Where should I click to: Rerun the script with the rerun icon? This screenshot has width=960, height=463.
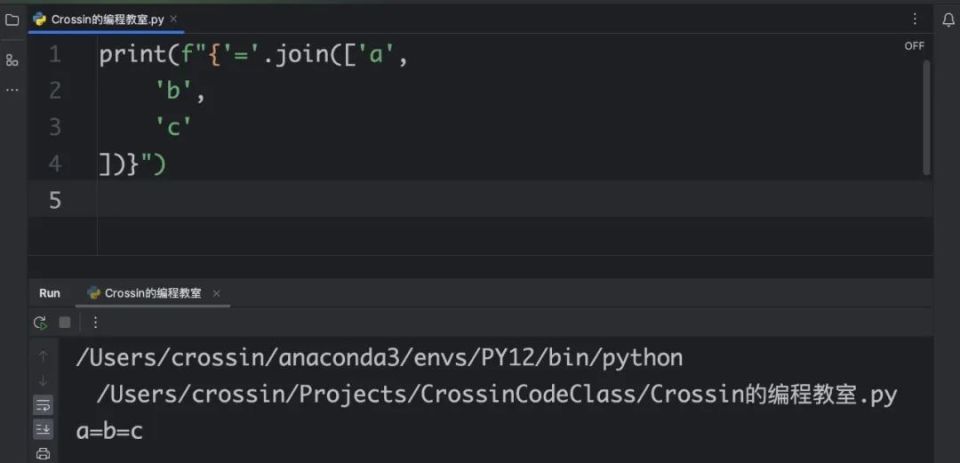[40, 322]
